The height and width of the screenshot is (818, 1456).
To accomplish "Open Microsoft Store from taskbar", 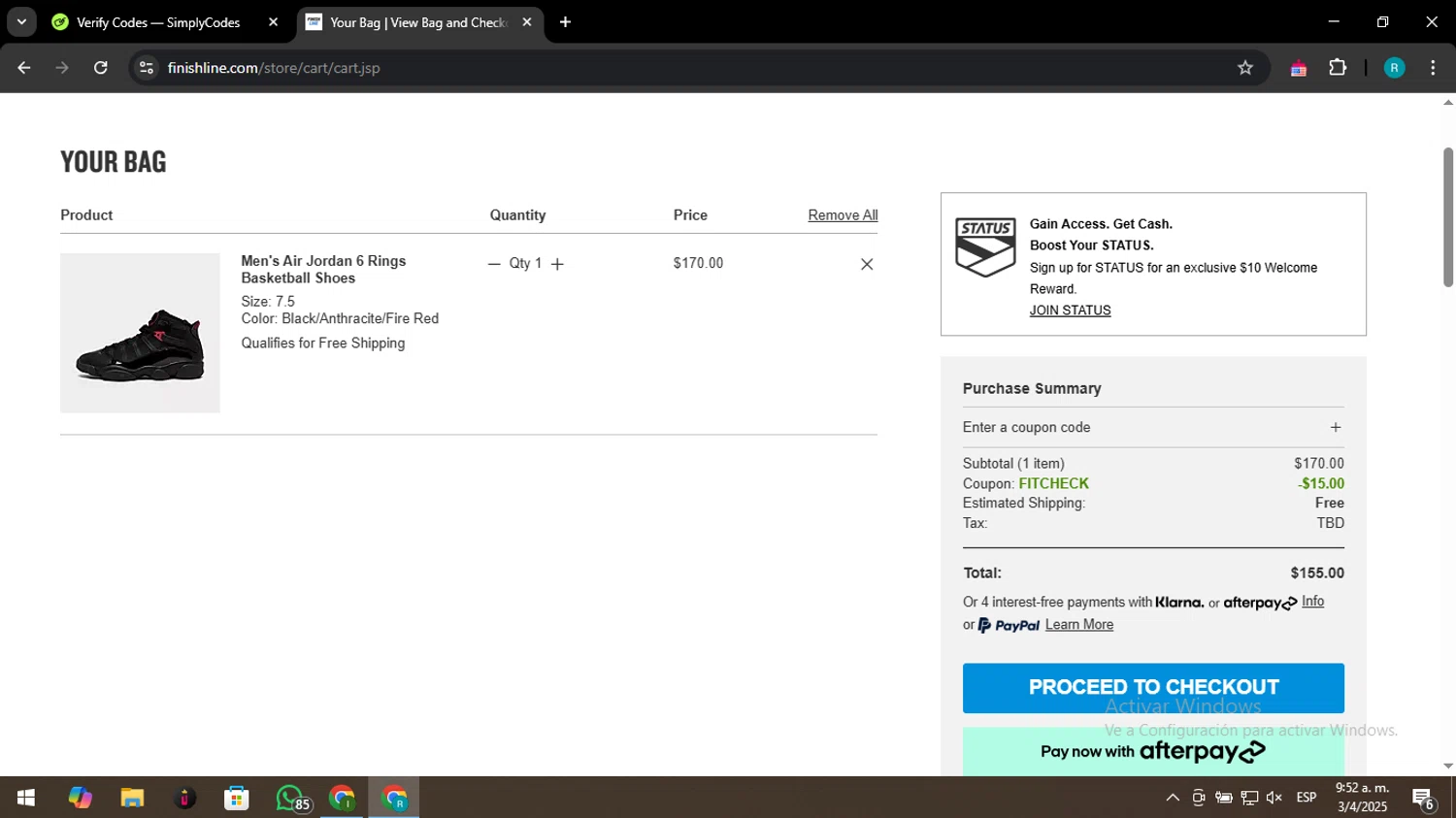I will 237,798.
